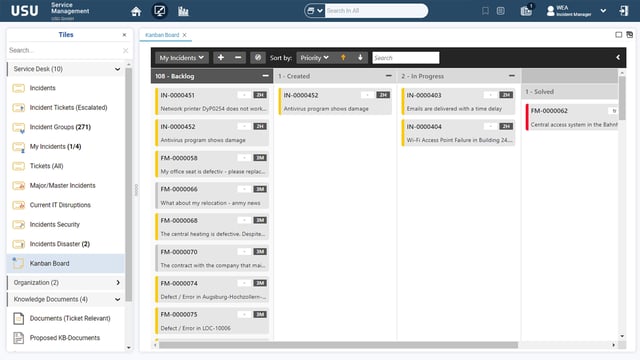Image resolution: width=640 pixels, height=360 pixels.
Task: Open the list icon beside bookmark
Action: pyautogui.click(x=501, y=11)
